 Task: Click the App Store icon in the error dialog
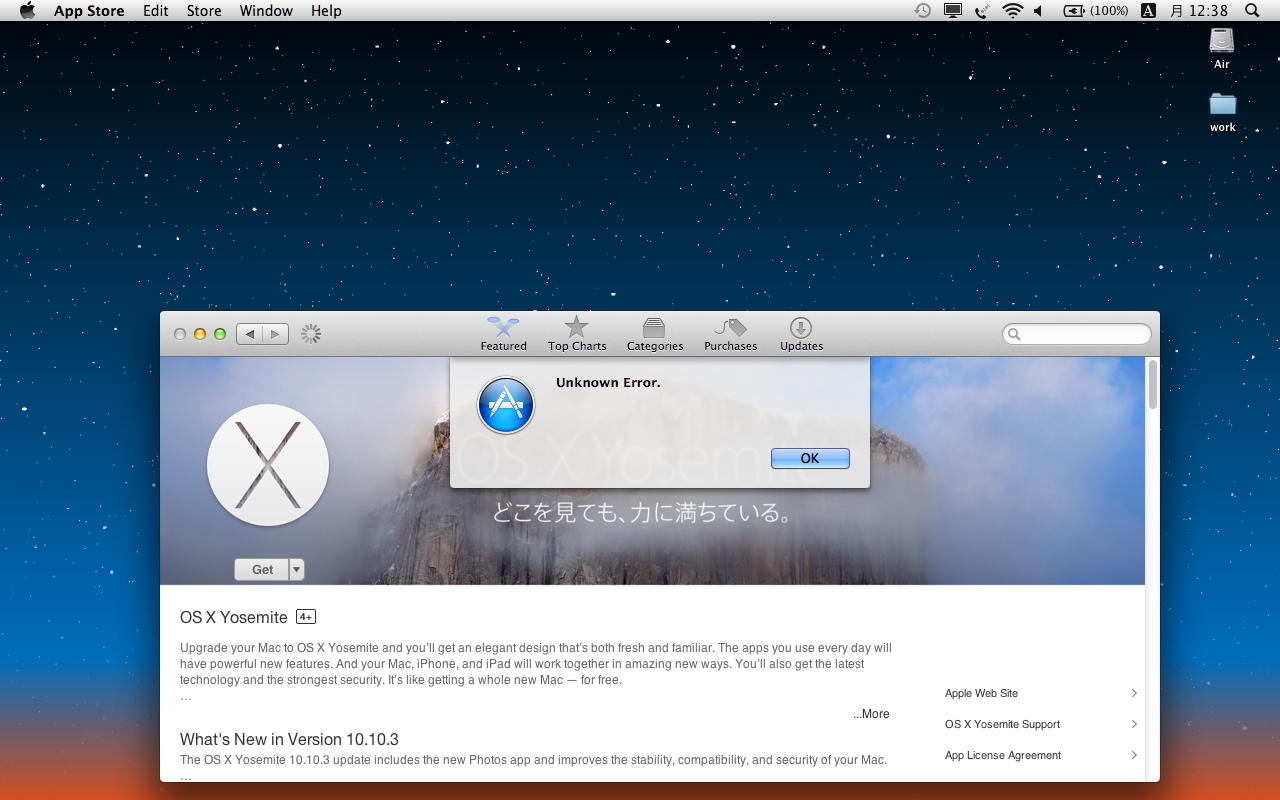click(506, 405)
